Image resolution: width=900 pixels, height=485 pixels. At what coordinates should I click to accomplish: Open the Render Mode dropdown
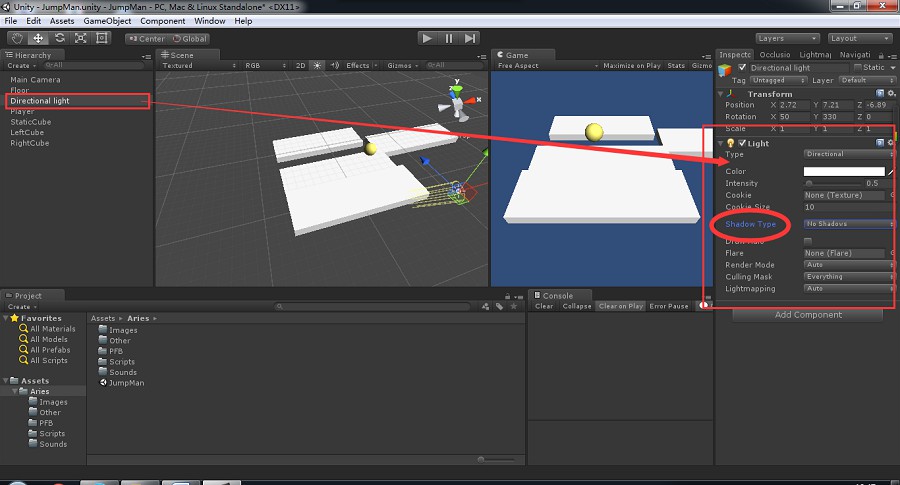point(849,265)
